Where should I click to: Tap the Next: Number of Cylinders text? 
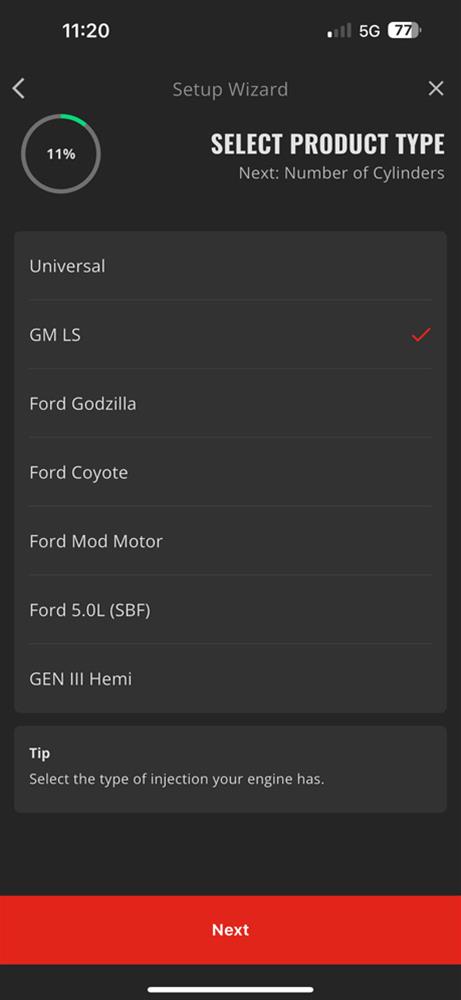pos(342,173)
